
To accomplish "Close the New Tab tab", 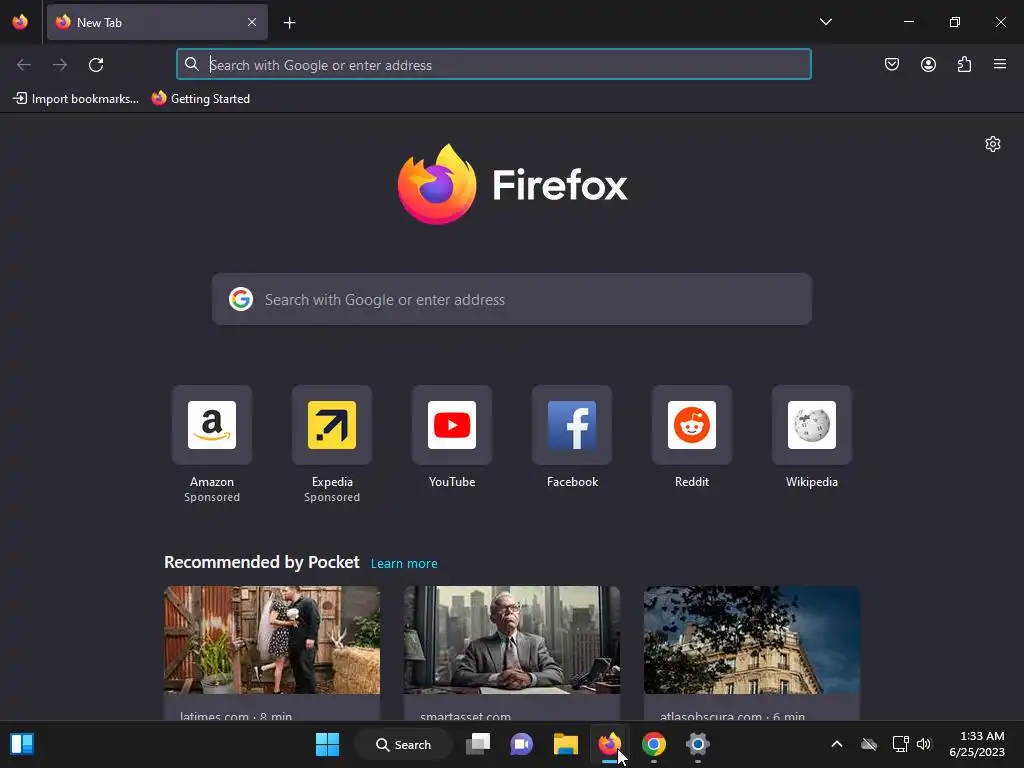I will click(x=251, y=22).
